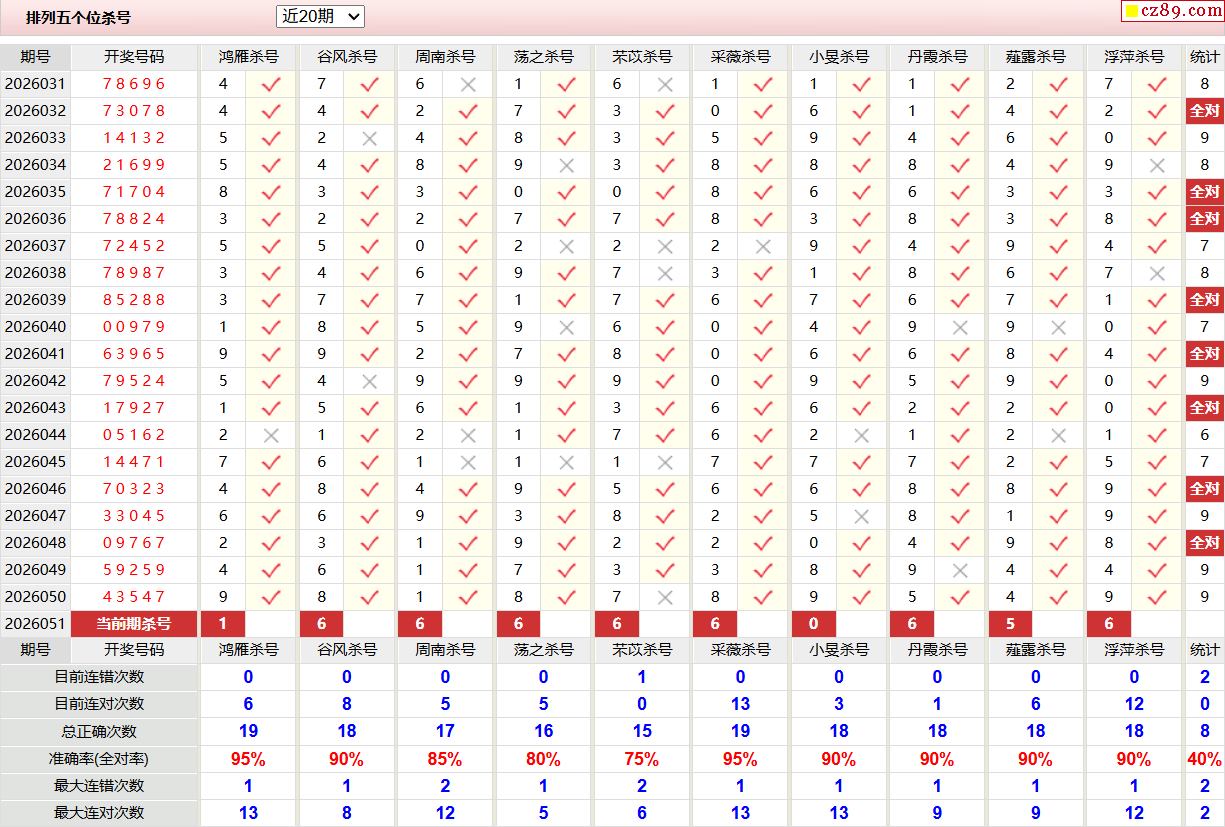Click the cross mark for 周南杀号 in row 2026031
1225x827 pixels.
click(468, 85)
